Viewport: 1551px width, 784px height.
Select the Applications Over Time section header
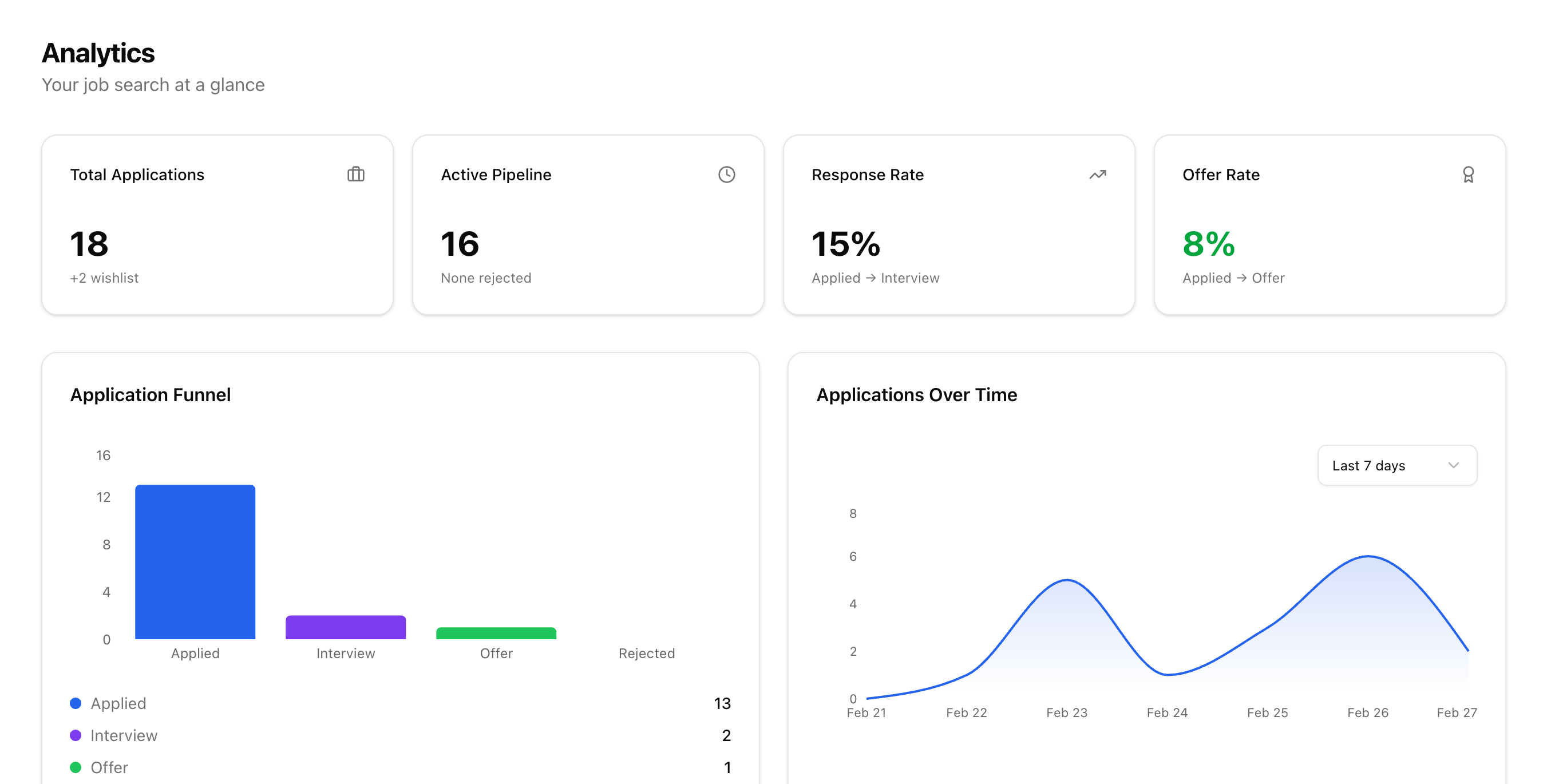[x=917, y=394]
